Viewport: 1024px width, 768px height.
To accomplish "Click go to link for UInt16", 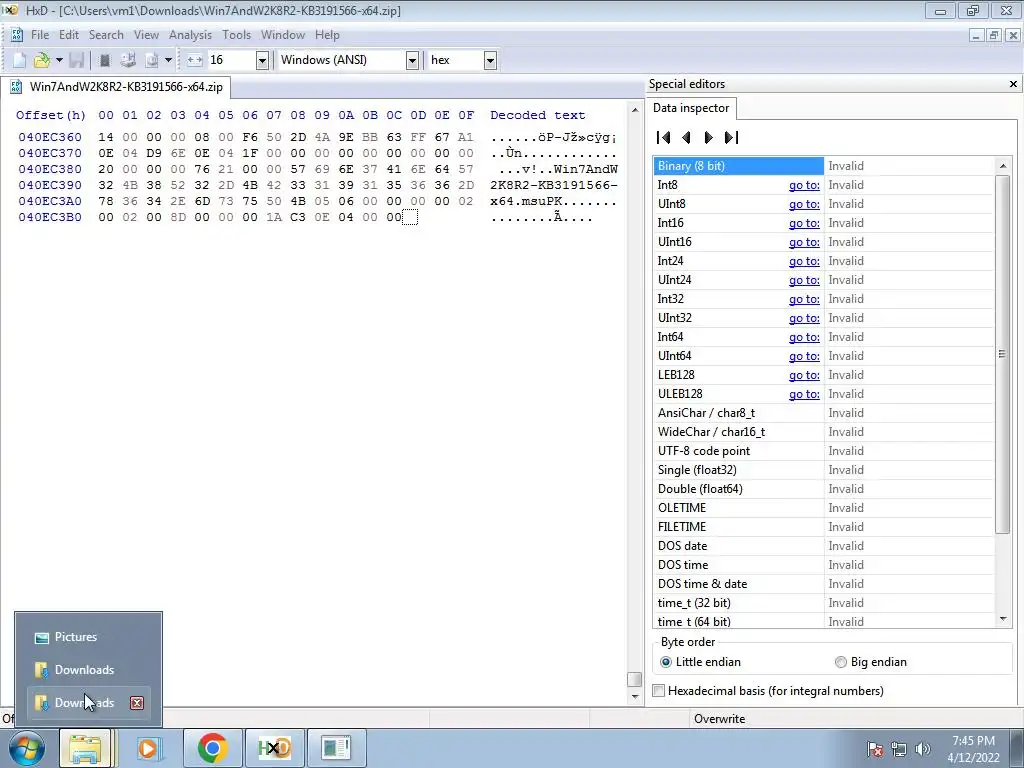I will pyautogui.click(x=804, y=242).
